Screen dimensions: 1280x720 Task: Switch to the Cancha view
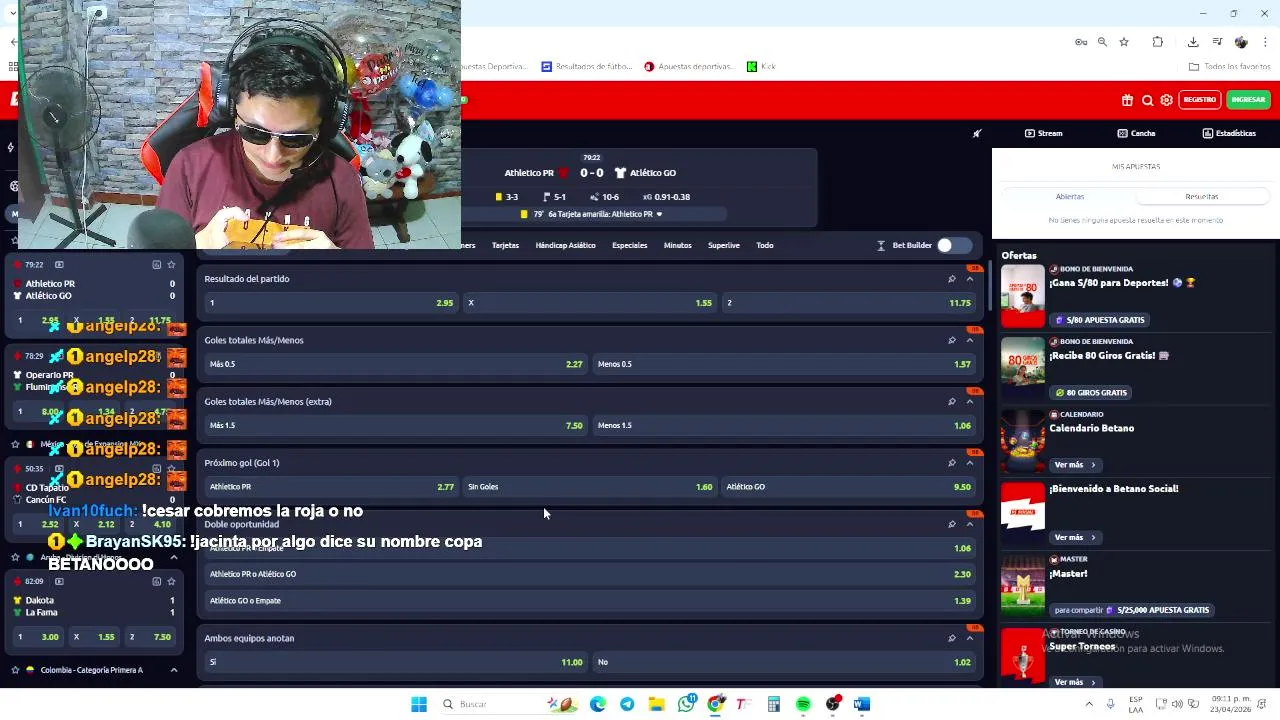[1136, 133]
